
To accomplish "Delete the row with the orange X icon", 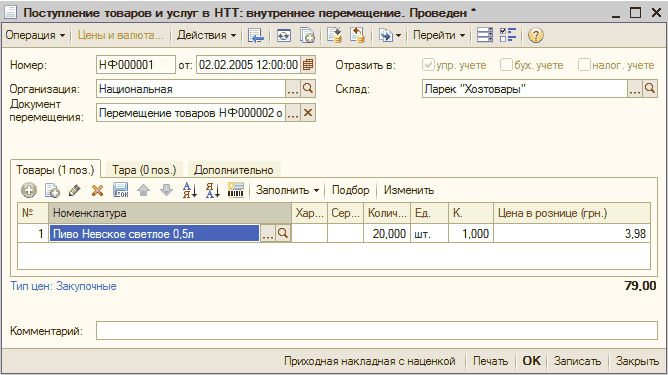I will 98,190.
